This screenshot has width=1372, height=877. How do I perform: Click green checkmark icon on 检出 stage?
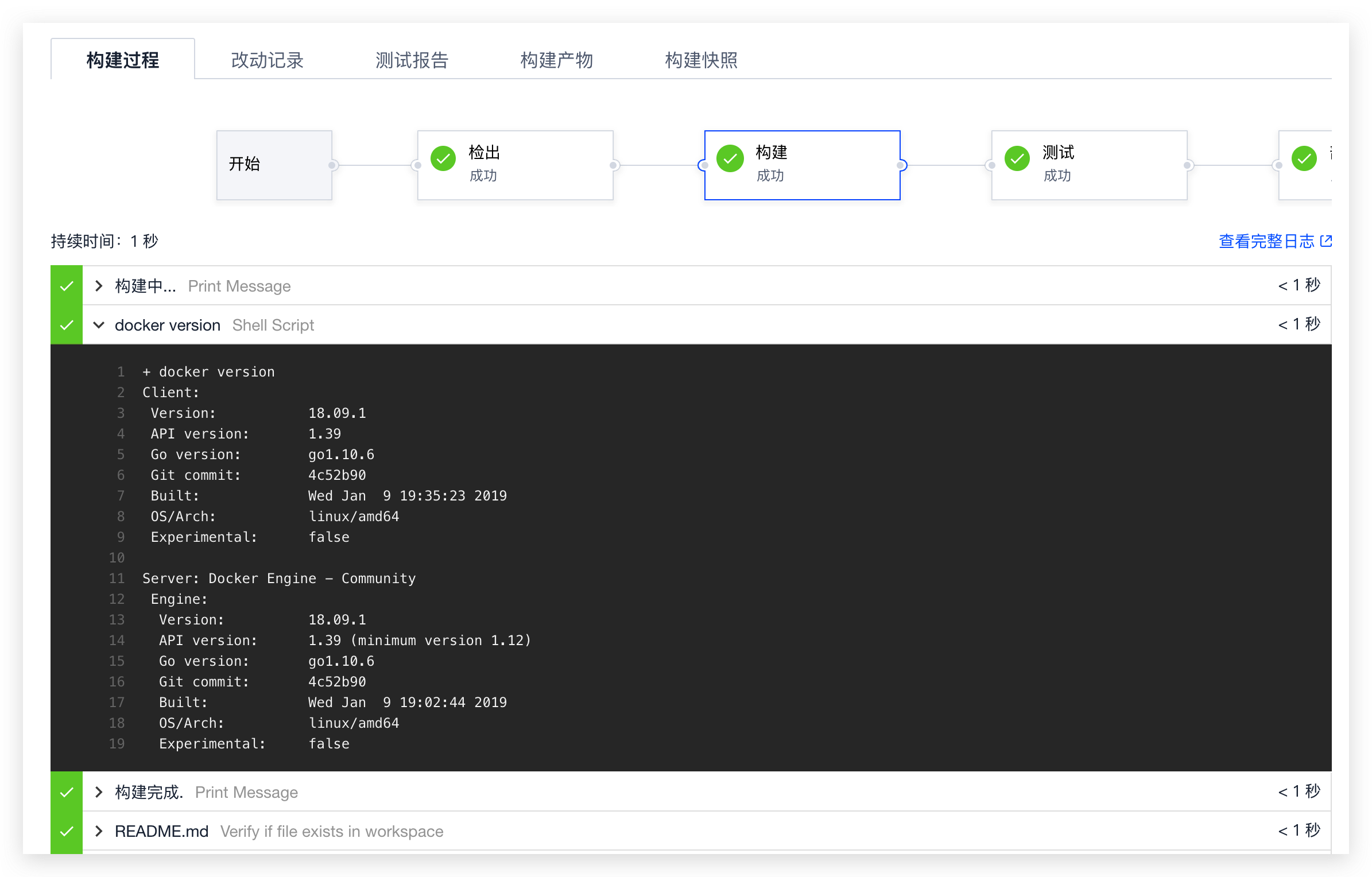pos(443,159)
